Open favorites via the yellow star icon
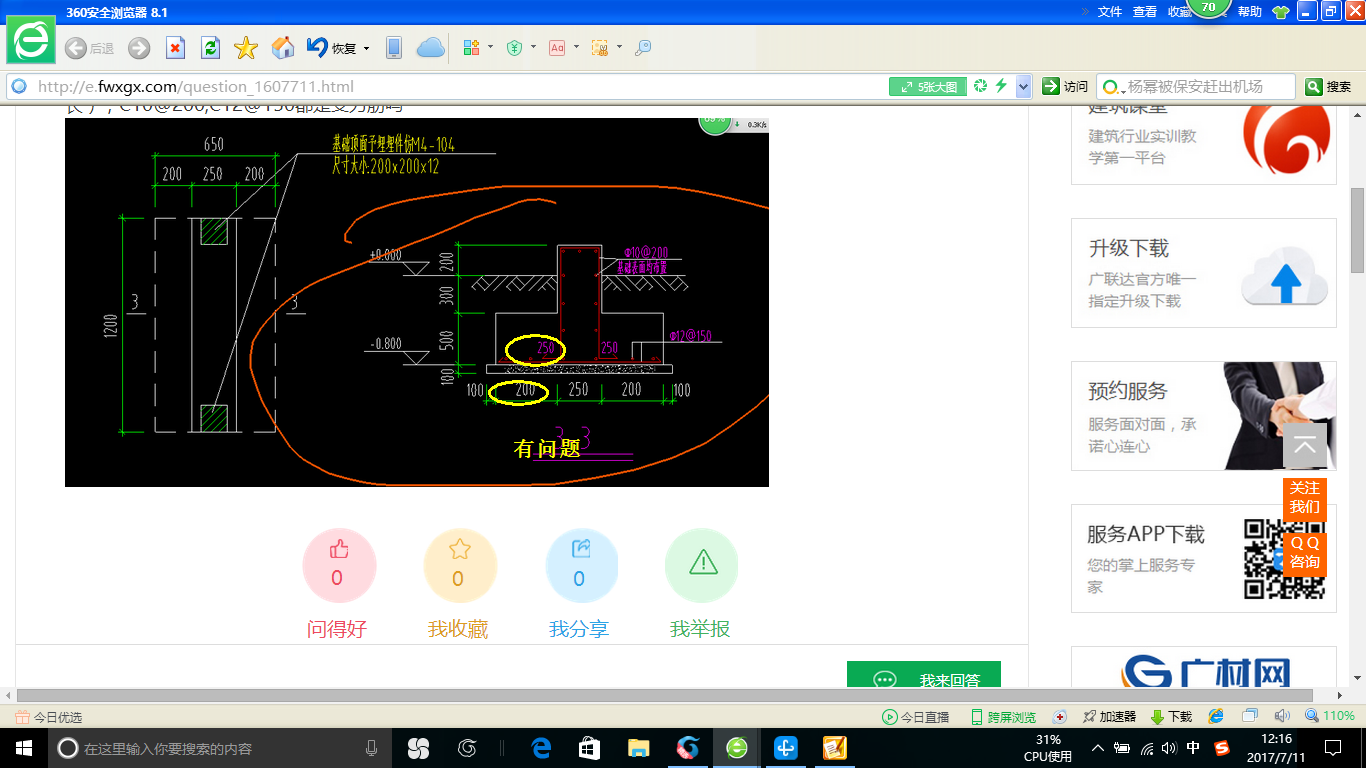The image size is (1366, 768). point(246,48)
